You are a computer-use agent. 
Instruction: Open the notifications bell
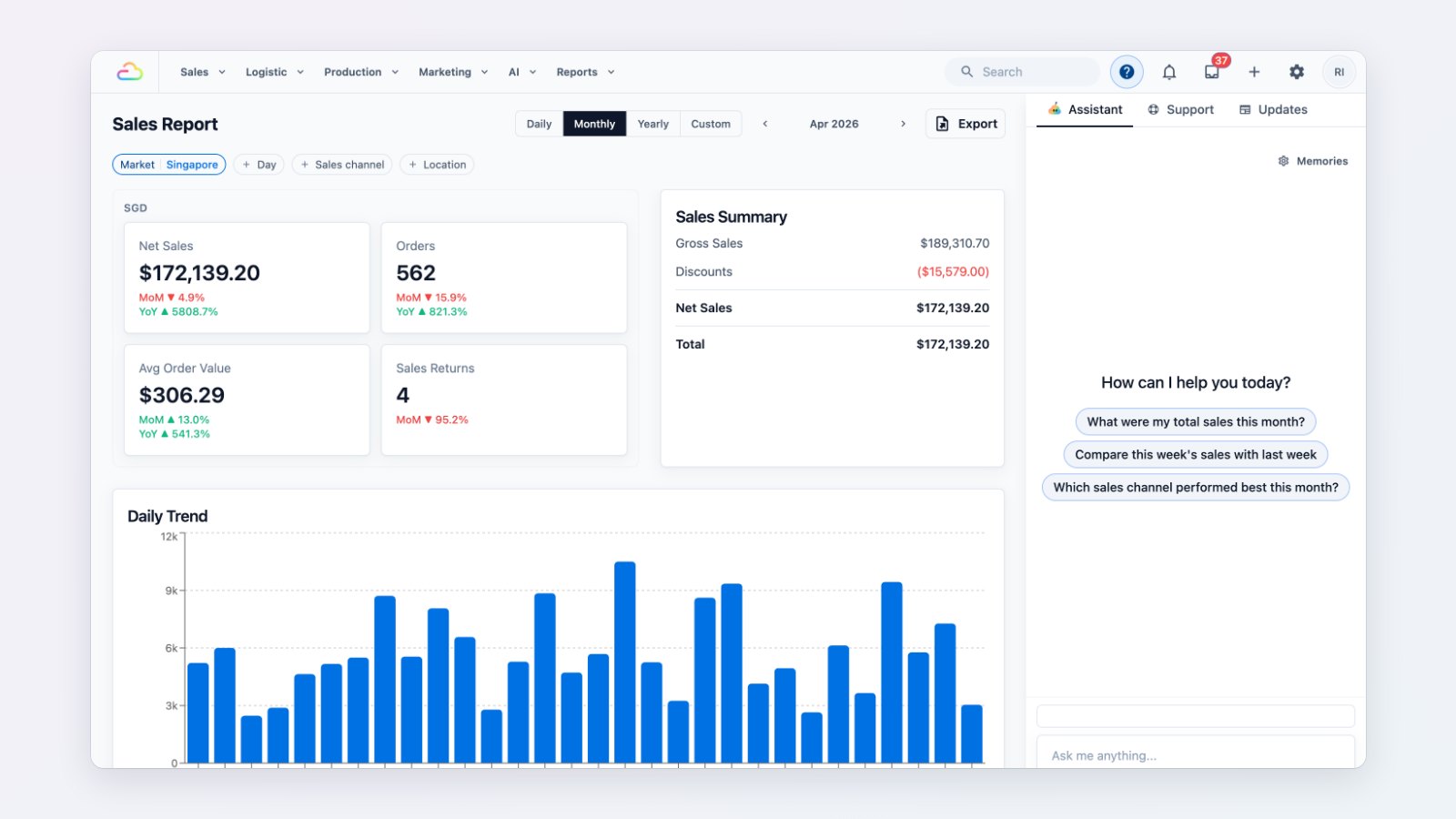[1169, 72]
